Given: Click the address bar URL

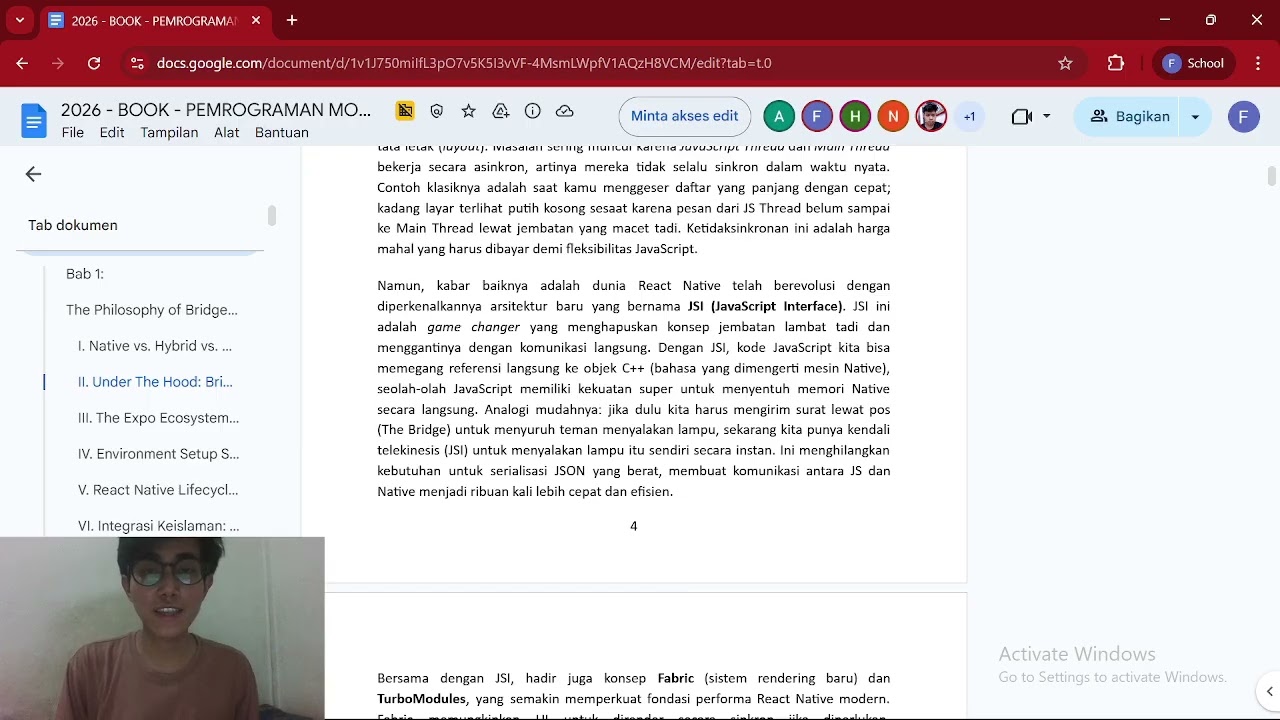Looking at the screenshot, I should coord(464,63).
